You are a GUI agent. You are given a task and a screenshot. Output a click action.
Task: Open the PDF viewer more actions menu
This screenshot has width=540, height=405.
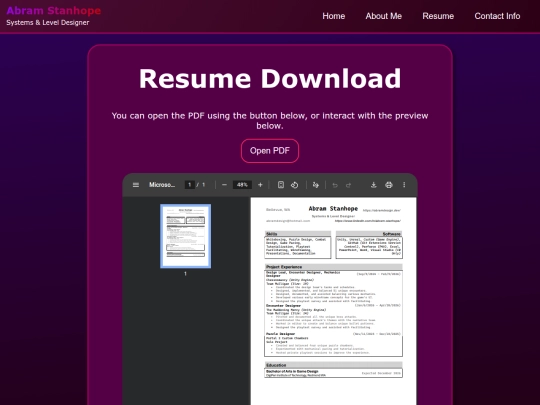(404, 185)
